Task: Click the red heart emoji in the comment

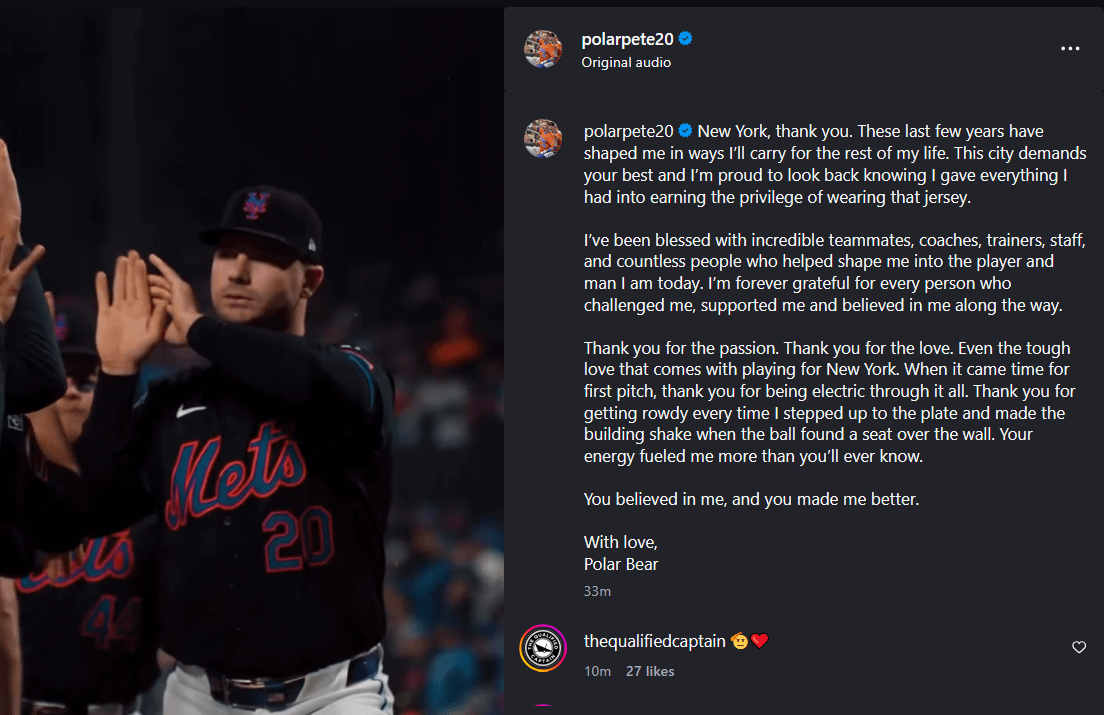Action: point(761,640)
